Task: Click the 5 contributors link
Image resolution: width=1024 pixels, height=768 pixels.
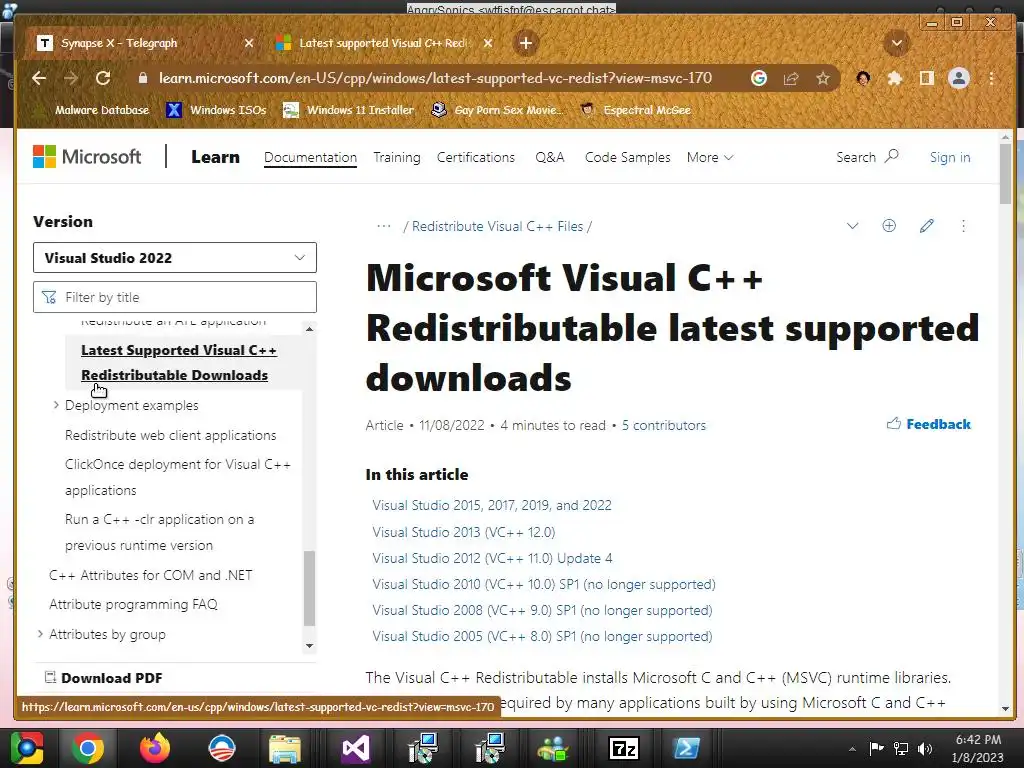Action: click(x=664, y=425)
